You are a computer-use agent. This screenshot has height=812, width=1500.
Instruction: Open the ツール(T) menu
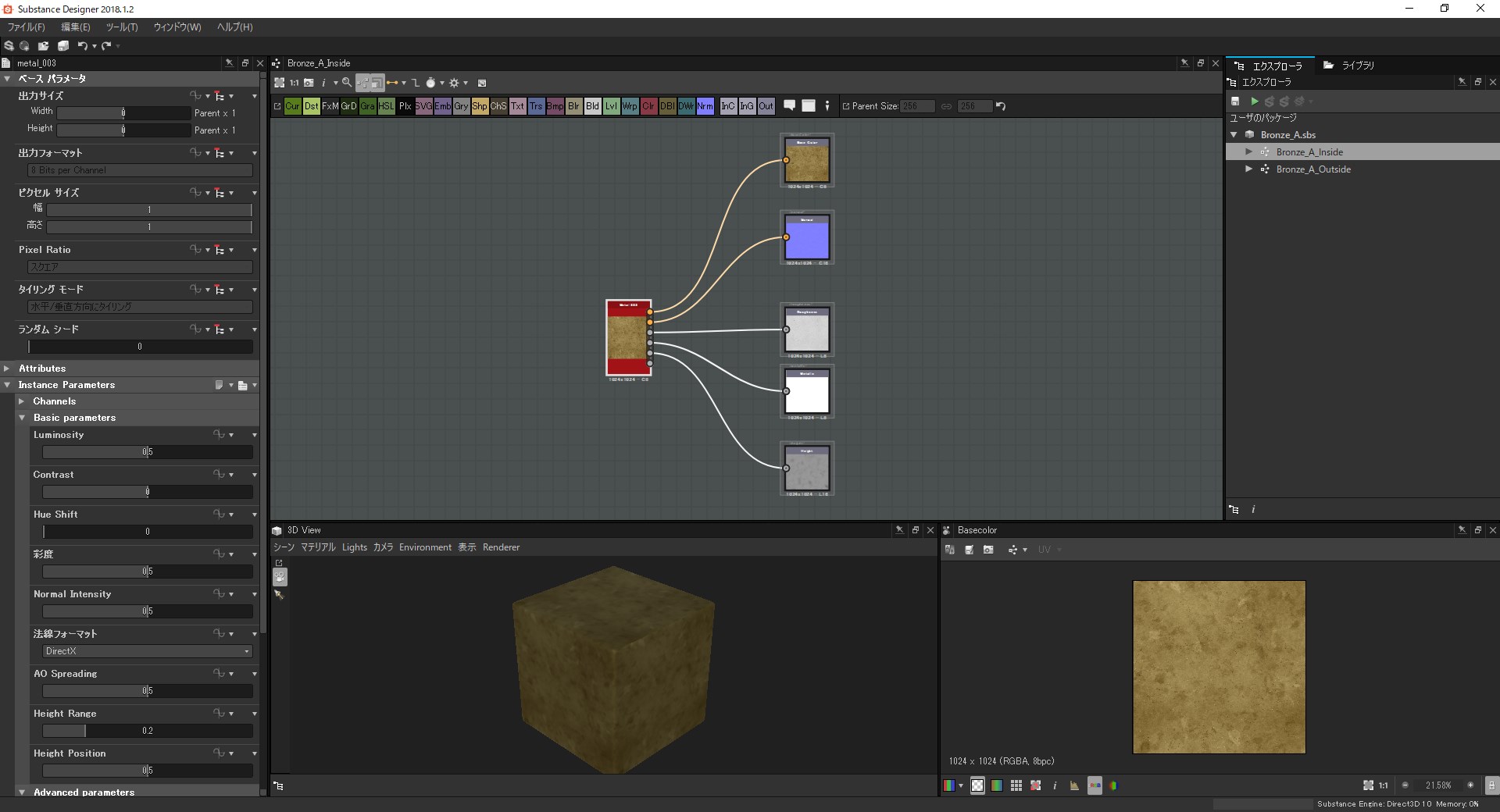click(121, 27)
